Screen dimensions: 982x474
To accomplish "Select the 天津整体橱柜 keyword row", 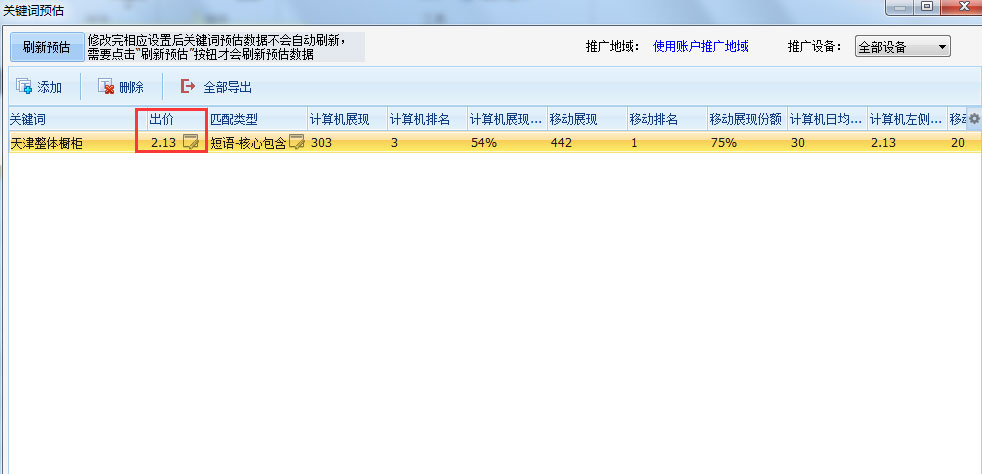I will (60, 143).
